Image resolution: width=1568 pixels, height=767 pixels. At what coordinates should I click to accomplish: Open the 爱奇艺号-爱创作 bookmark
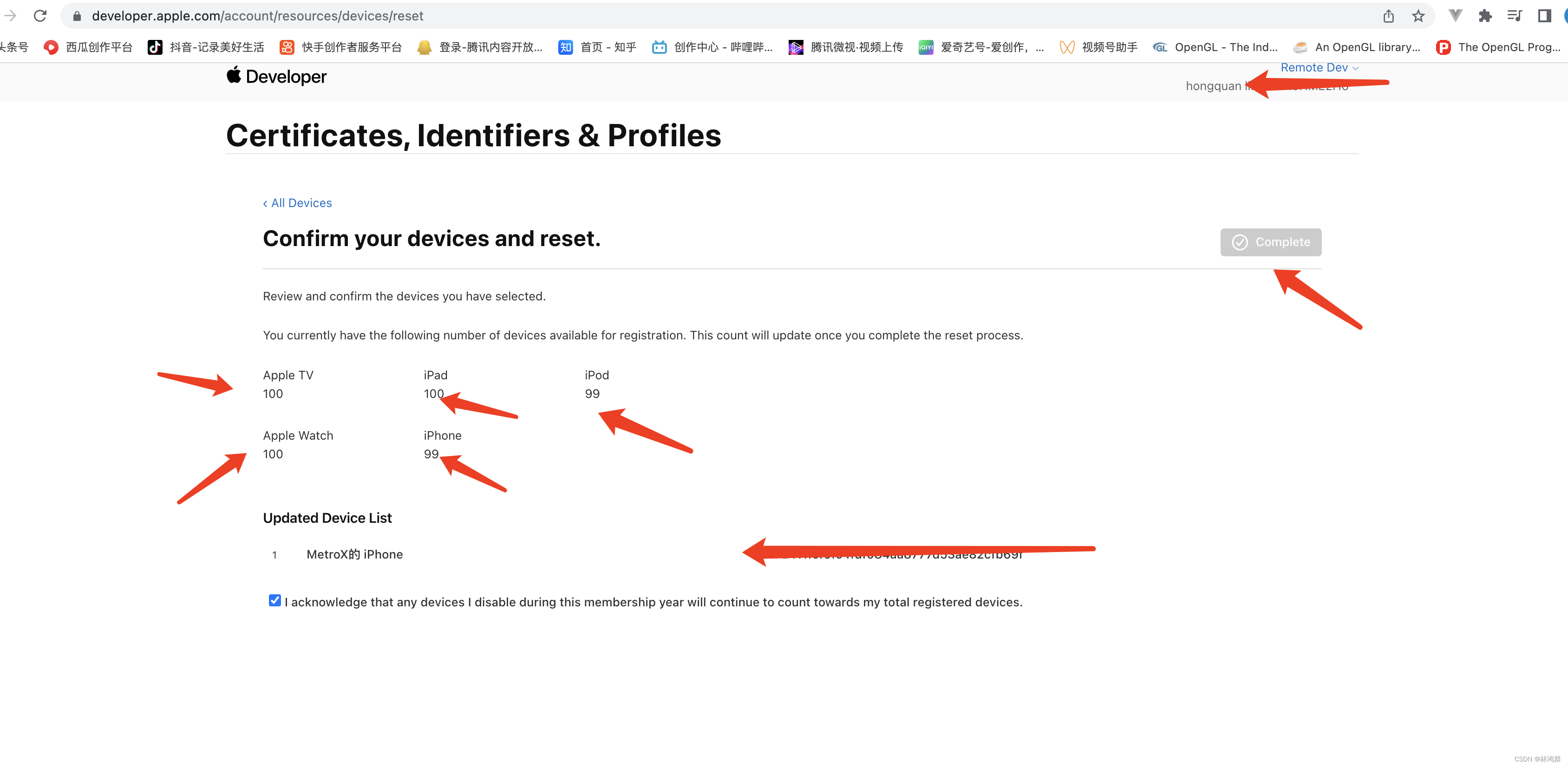click(981, 47)
